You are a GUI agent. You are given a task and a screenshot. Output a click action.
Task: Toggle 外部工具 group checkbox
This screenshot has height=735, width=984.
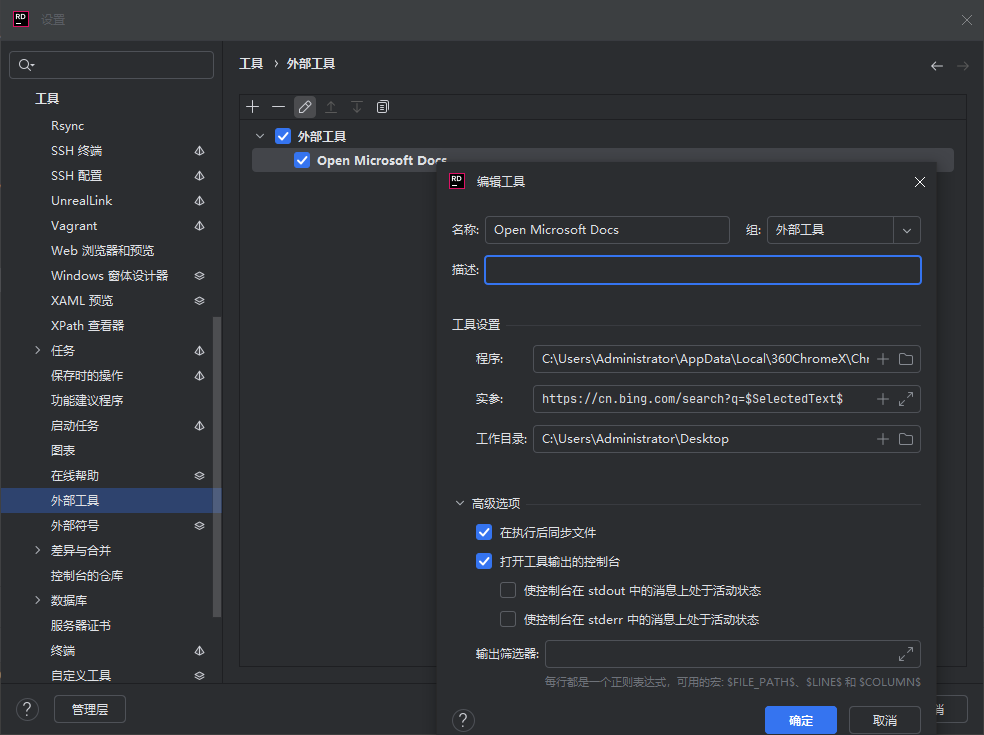point(283,136)
